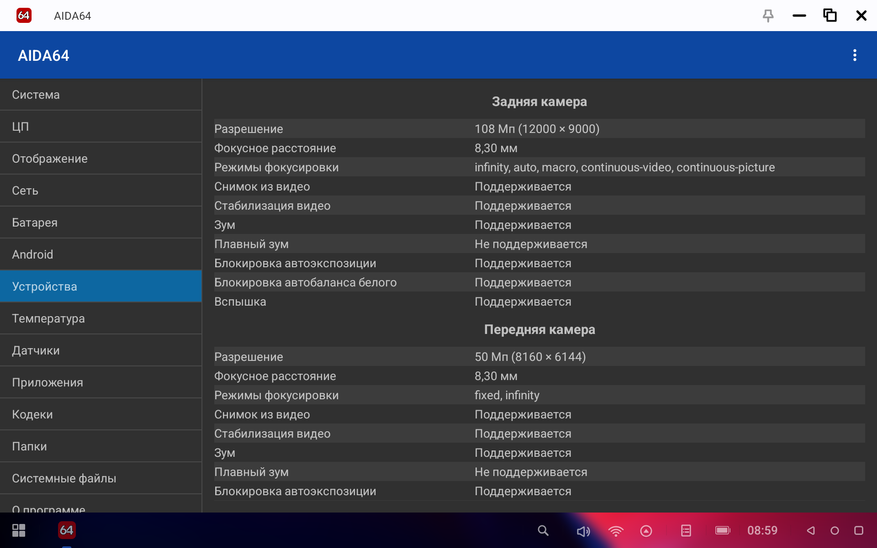Click the circled arrow tray icon
This screenshot has height=548, width=877.
[x=646, y=531]
